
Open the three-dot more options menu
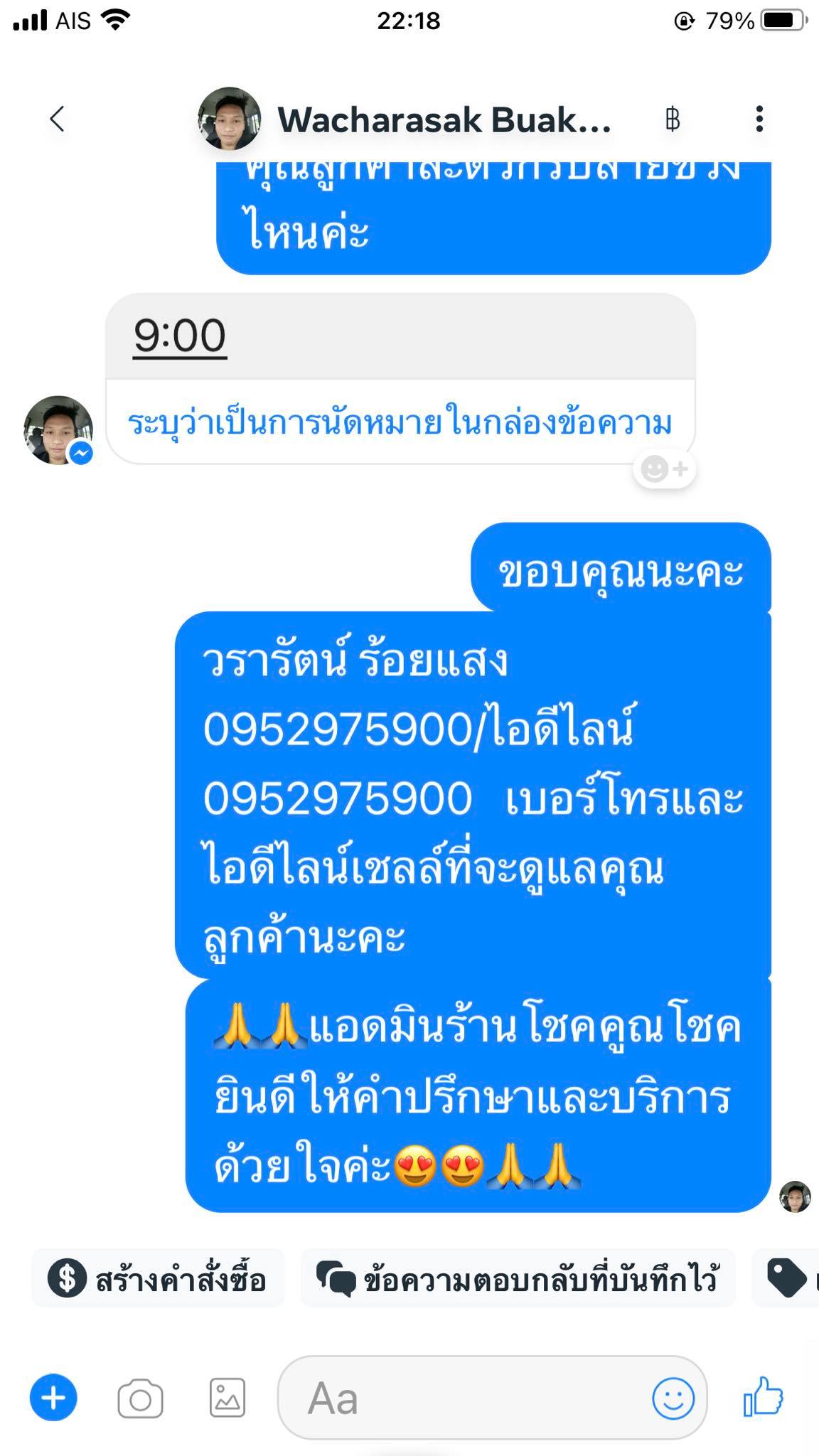pyautogui.click(x=759, y=119)
